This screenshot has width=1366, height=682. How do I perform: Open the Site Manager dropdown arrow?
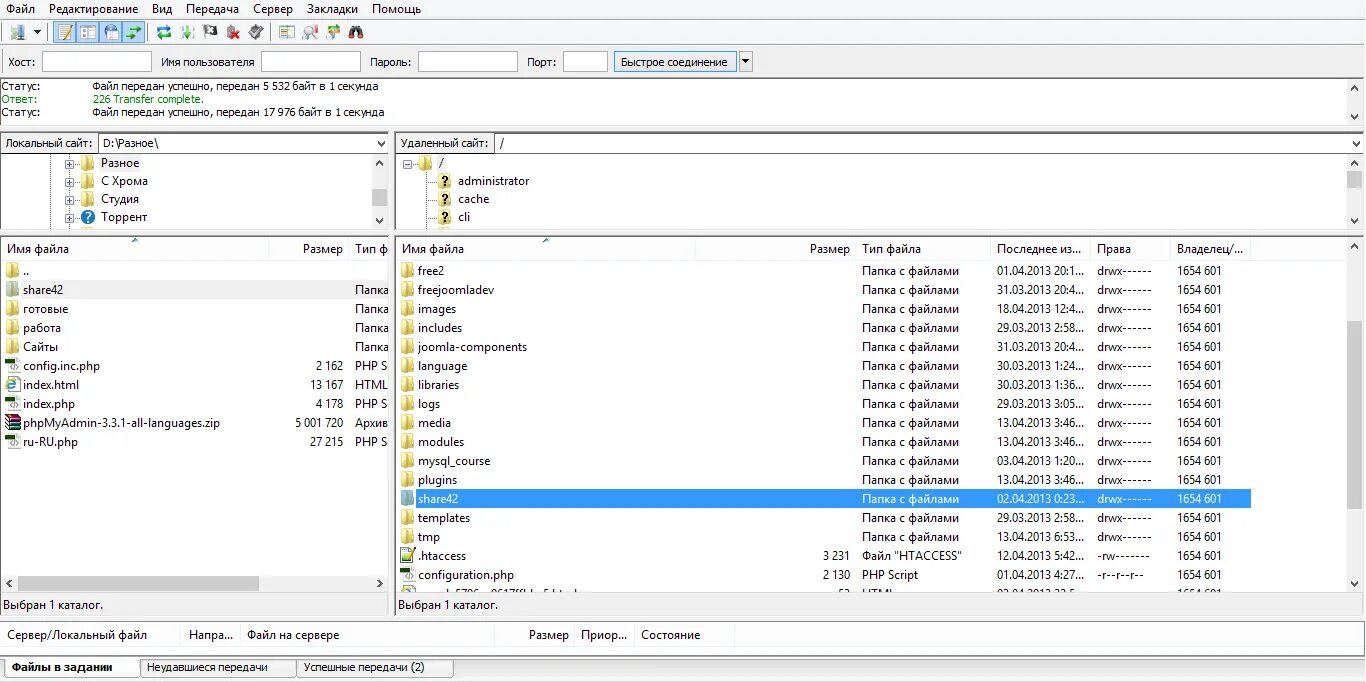click(x=37, y=31)
